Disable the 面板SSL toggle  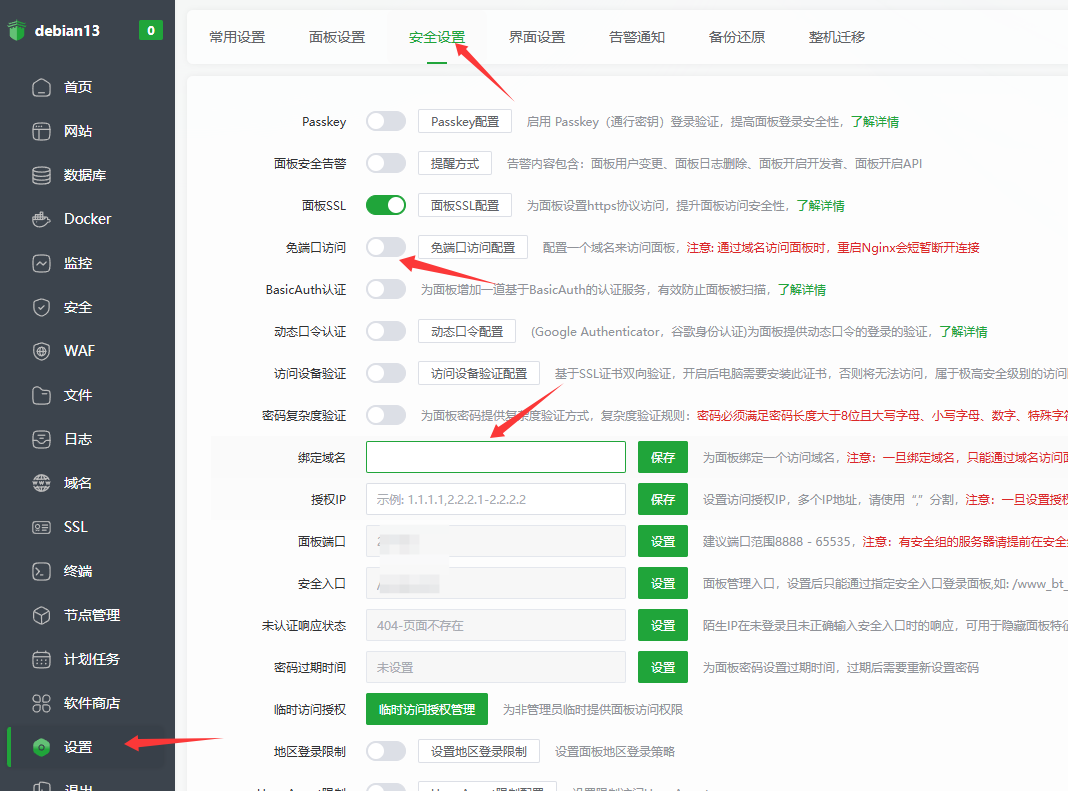[385, 204]
